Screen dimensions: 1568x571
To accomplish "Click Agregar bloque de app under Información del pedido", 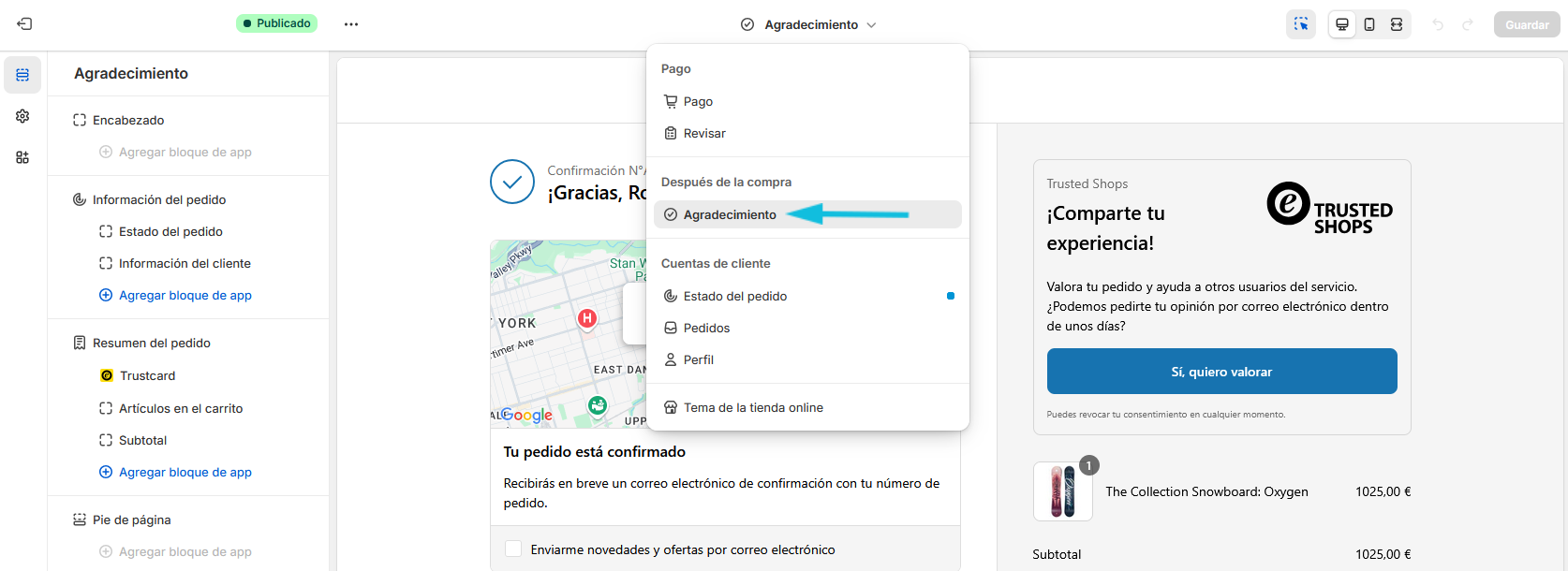I will click(185, 295).
